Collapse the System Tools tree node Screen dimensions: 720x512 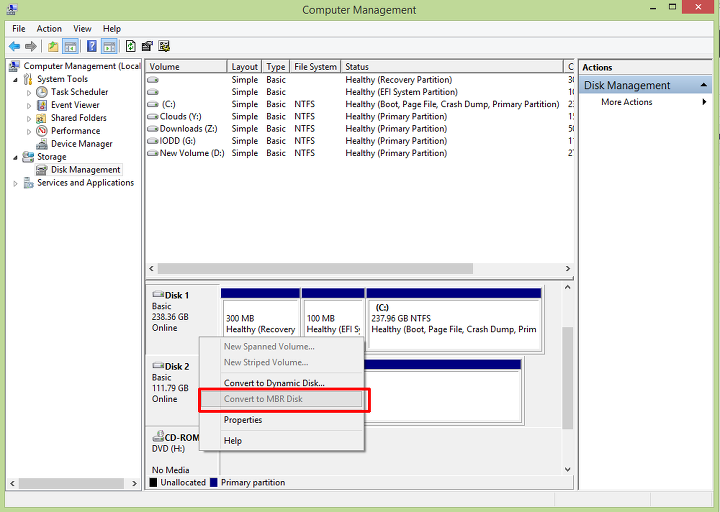pyautogui.click(x=16, y=80)
